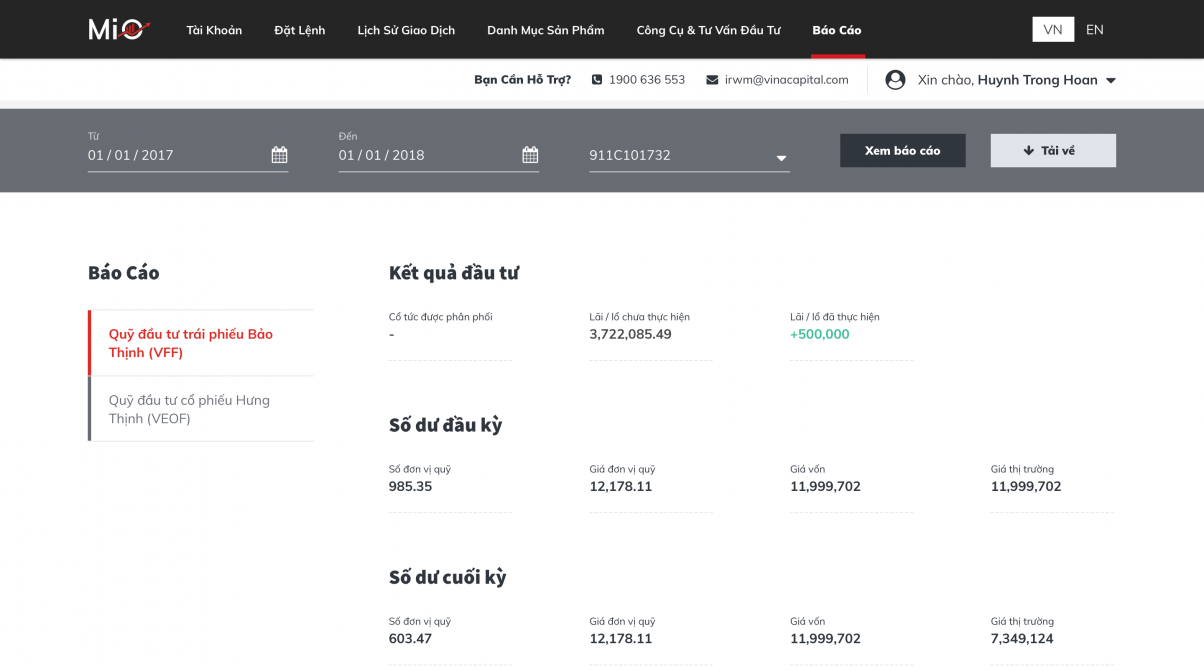Click the user profile avatar icon

895,80
